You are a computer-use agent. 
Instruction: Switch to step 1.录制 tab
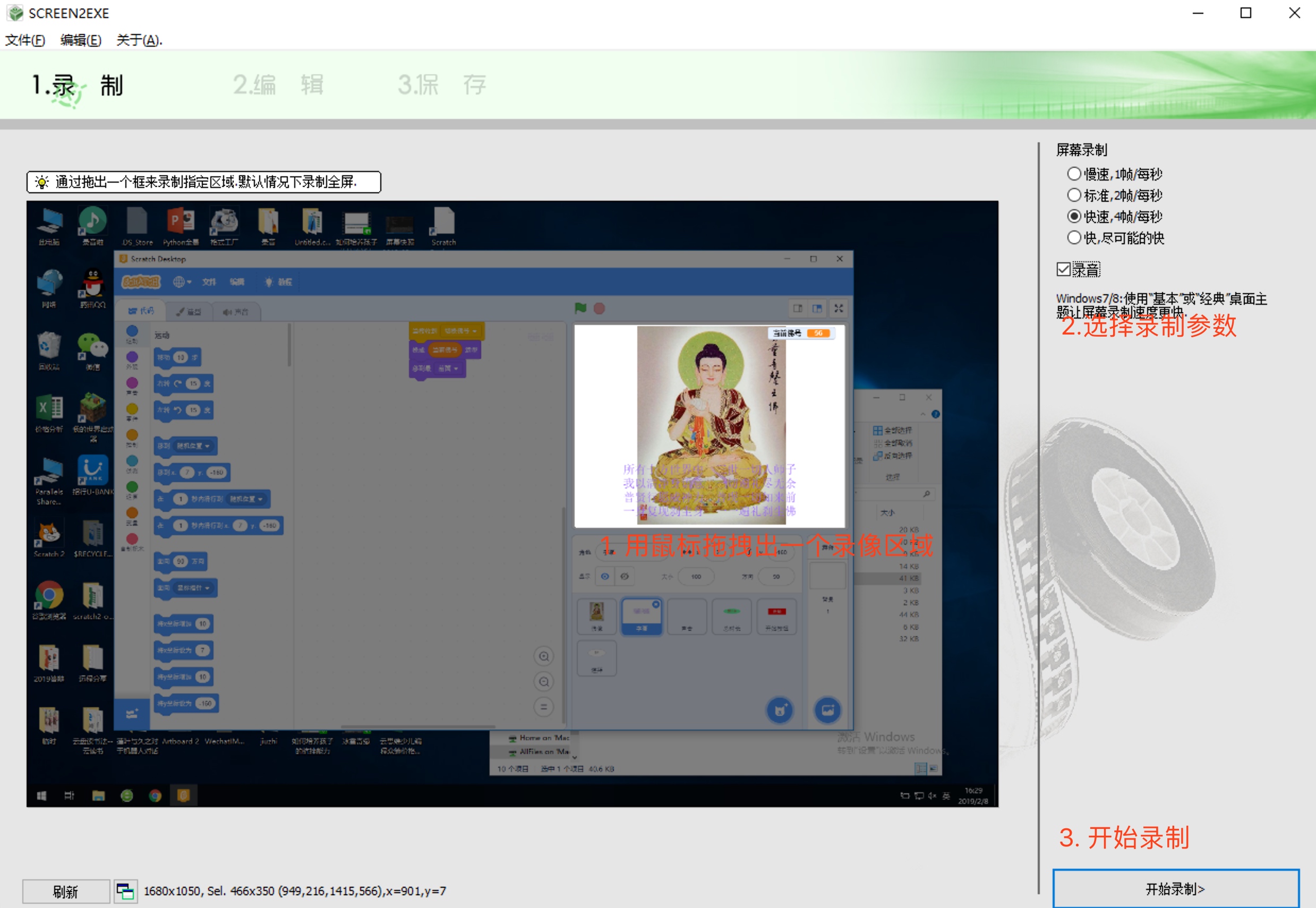(78, 86)
